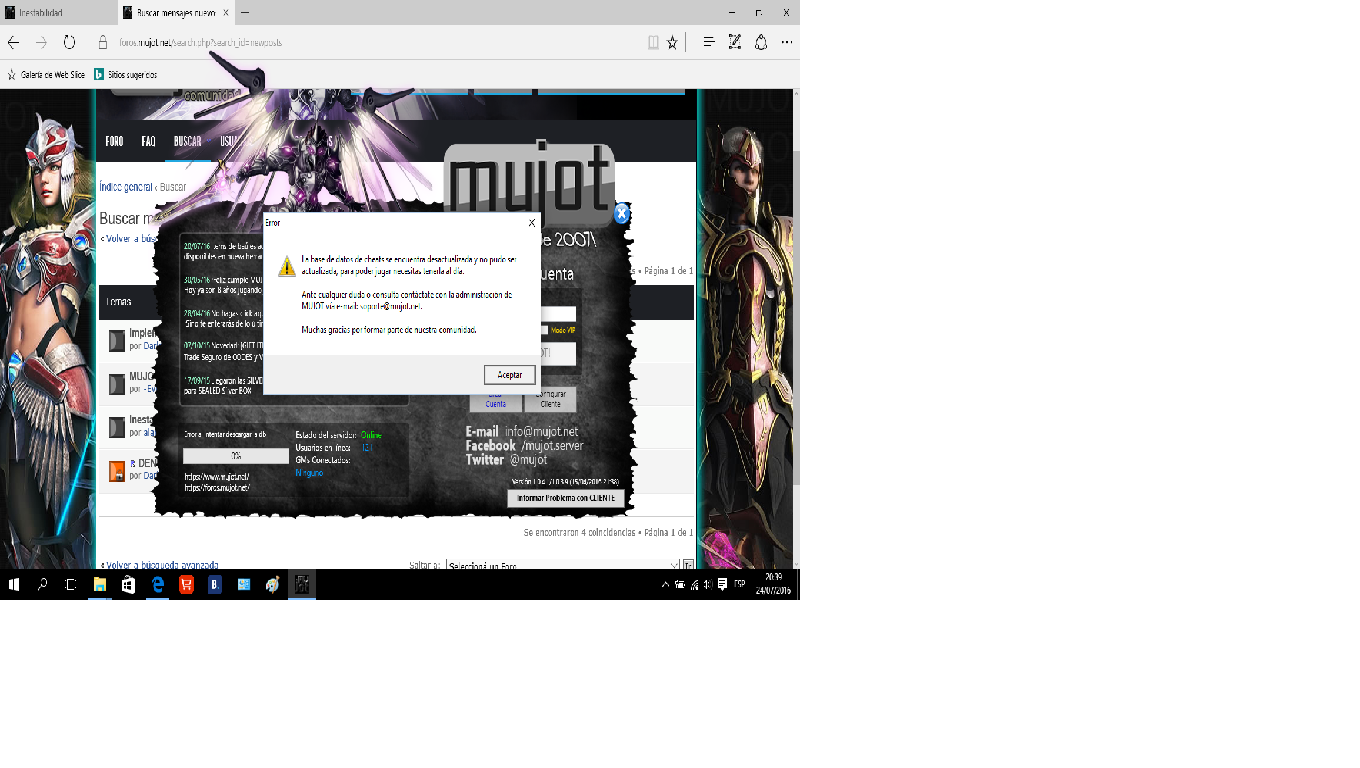Refresh the page in Edge

click(69, 42)
